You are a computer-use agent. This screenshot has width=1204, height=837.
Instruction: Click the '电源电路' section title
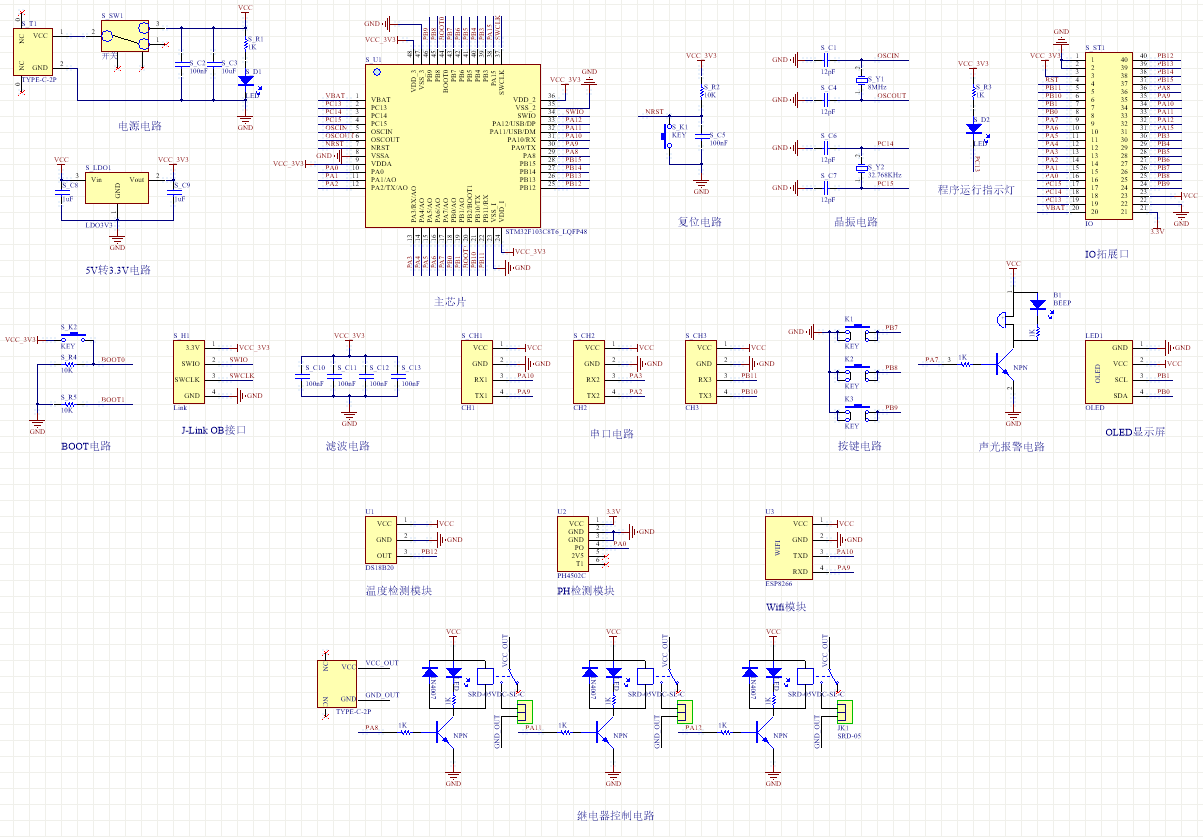[140, 127]
